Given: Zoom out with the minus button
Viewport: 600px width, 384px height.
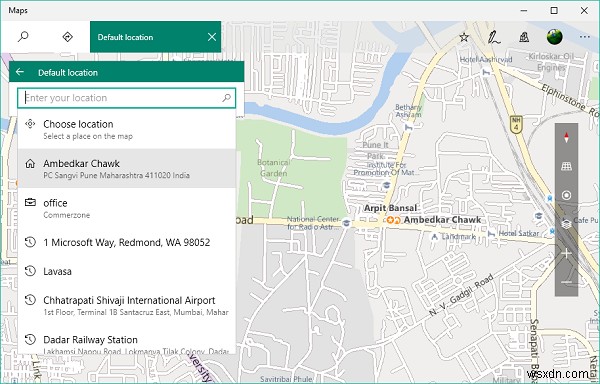Looking at the screenshot, I should click(566, 282).
